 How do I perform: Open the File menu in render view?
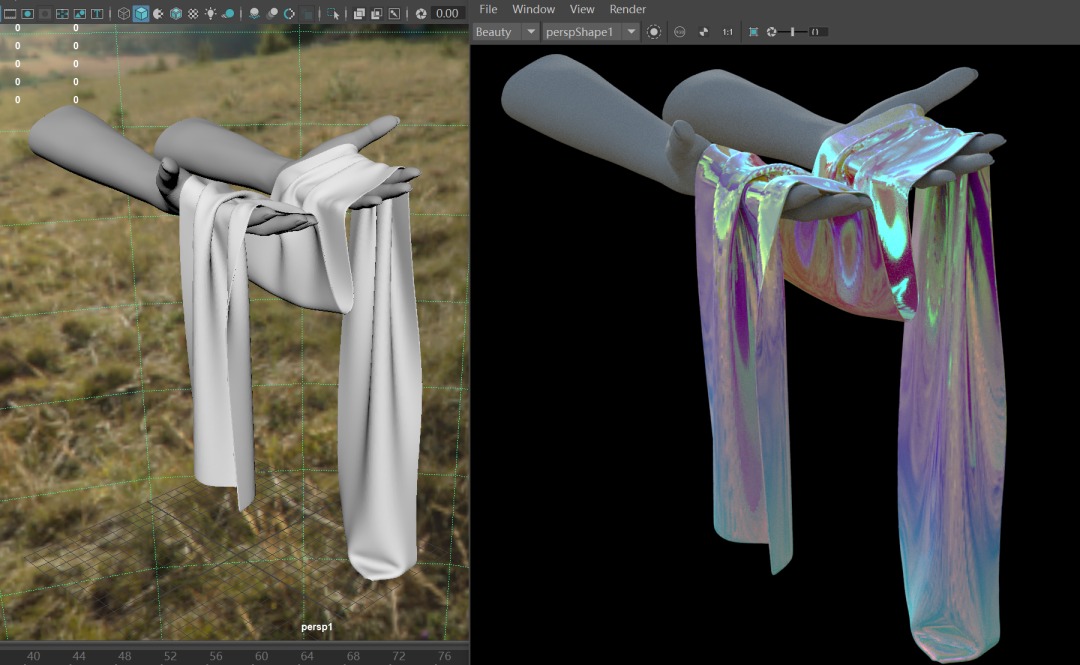coord(488,9)
